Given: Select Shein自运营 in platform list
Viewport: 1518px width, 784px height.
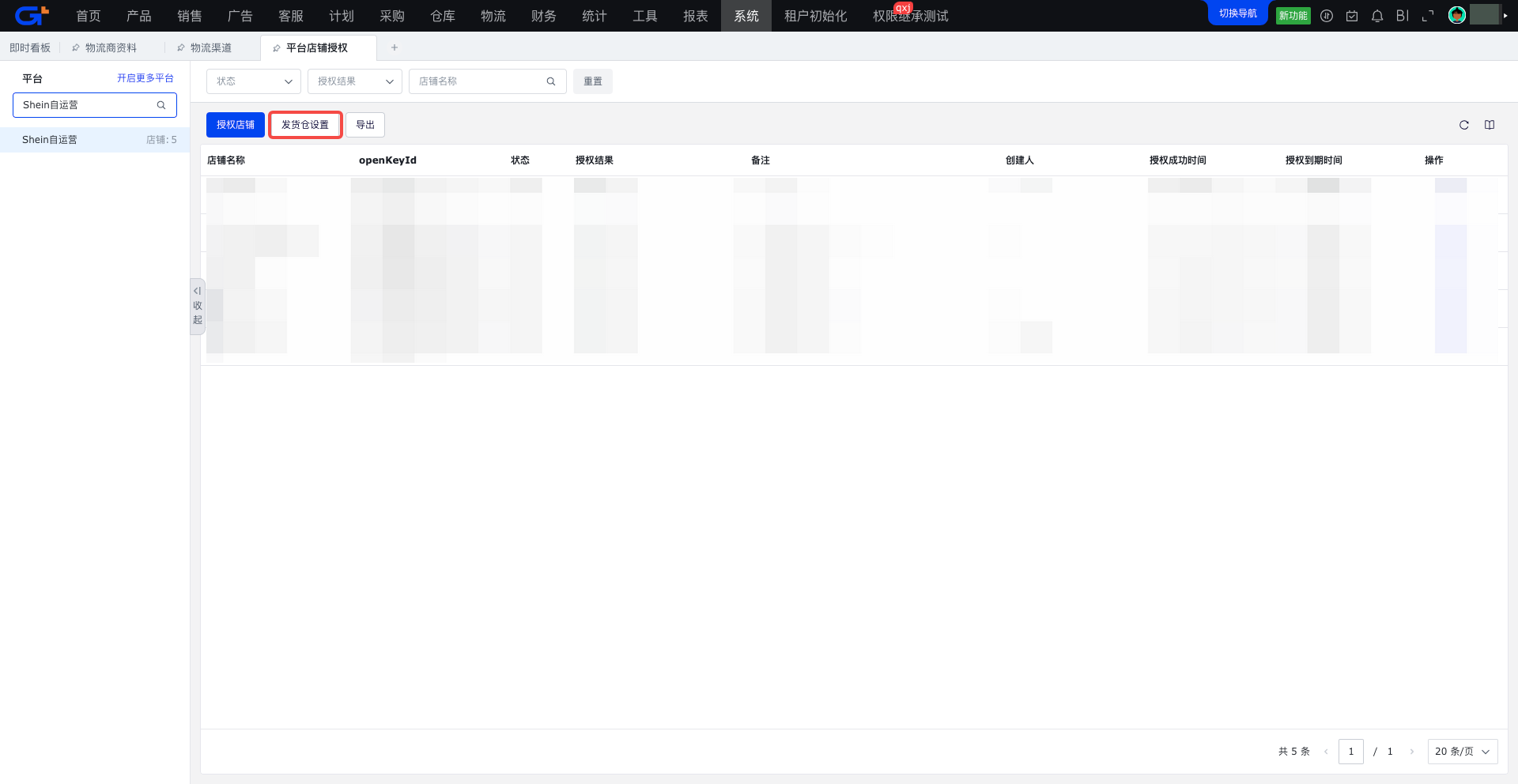Looking at the screenshot, I should [95, 140].
